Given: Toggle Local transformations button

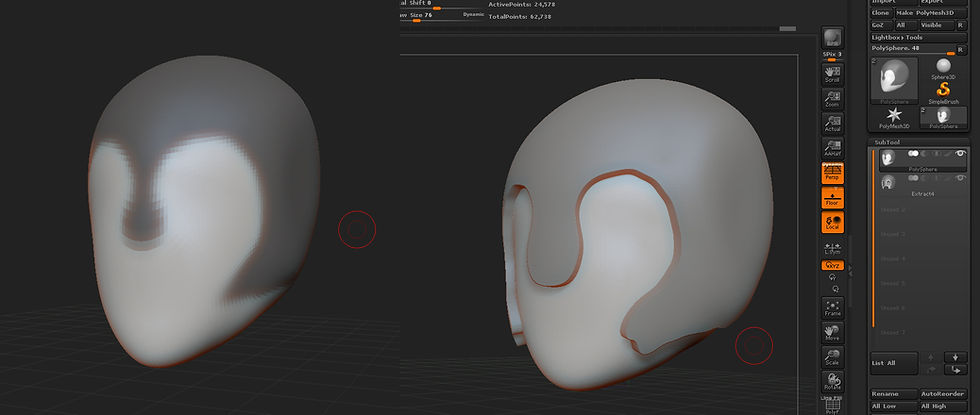Looking at the screenshot, I should (832, 222).
